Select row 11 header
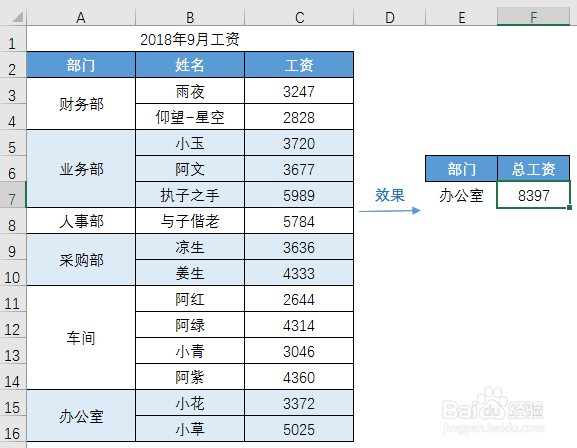This screenshot has height=448, width=577. (x=13, y=299)
